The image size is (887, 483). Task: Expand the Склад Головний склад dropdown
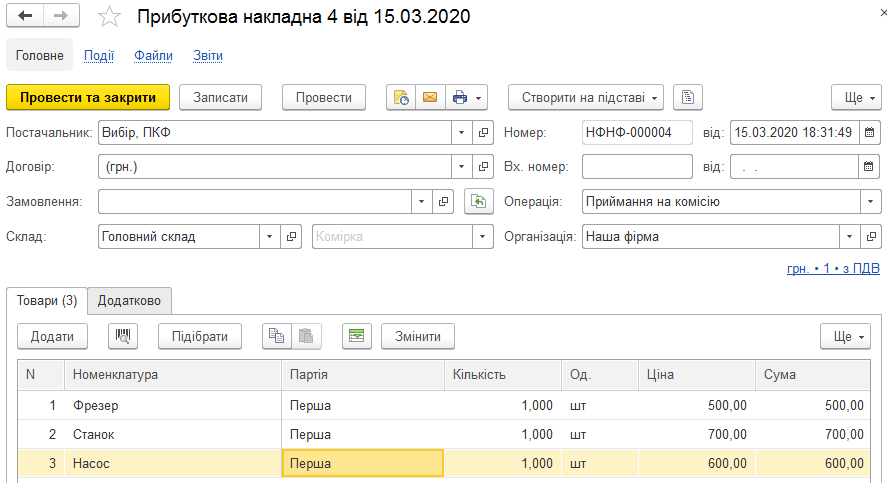[270, 236]
